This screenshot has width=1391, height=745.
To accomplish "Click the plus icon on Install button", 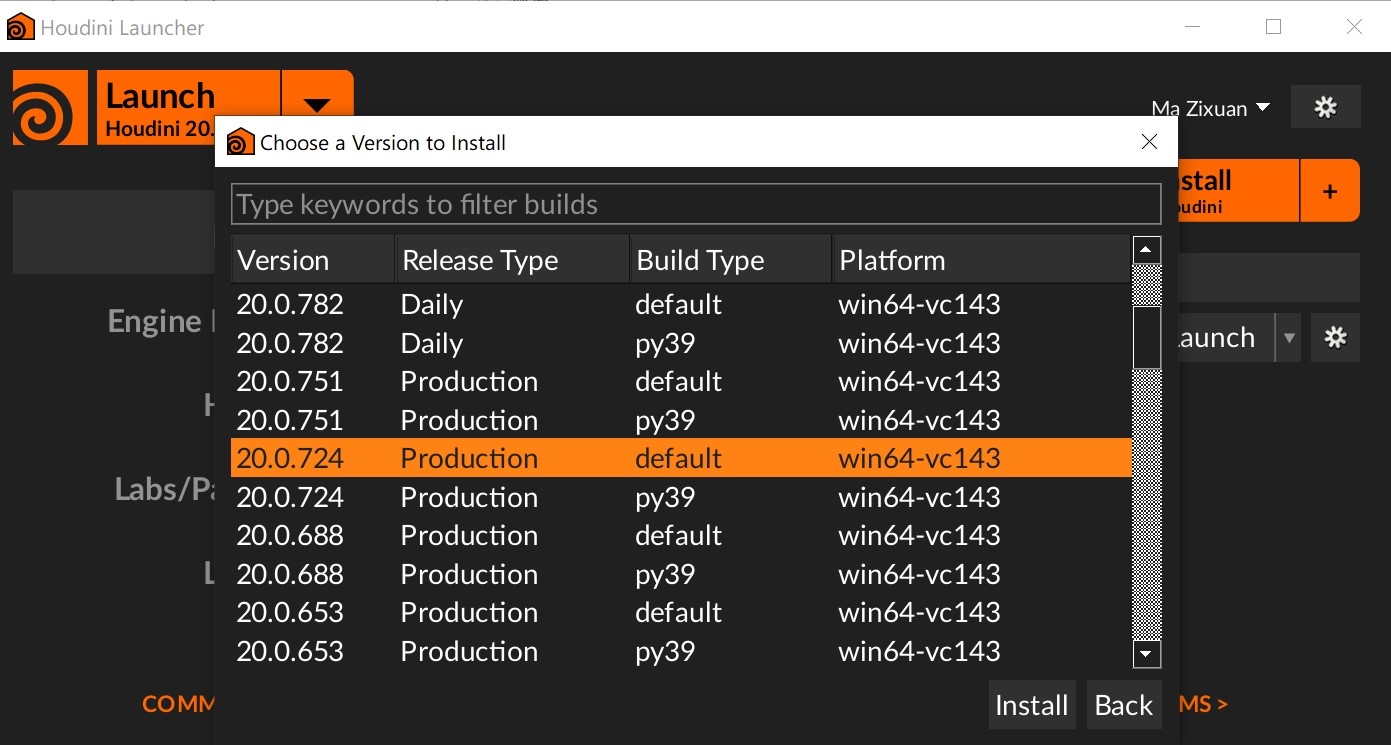I will tap(1329, 191).
